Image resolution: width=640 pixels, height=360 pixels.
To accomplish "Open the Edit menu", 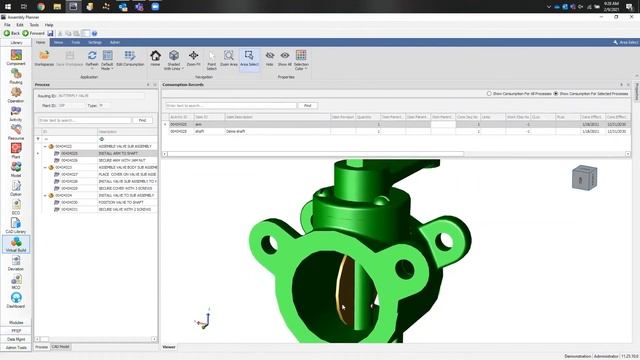I will [20, 25].
